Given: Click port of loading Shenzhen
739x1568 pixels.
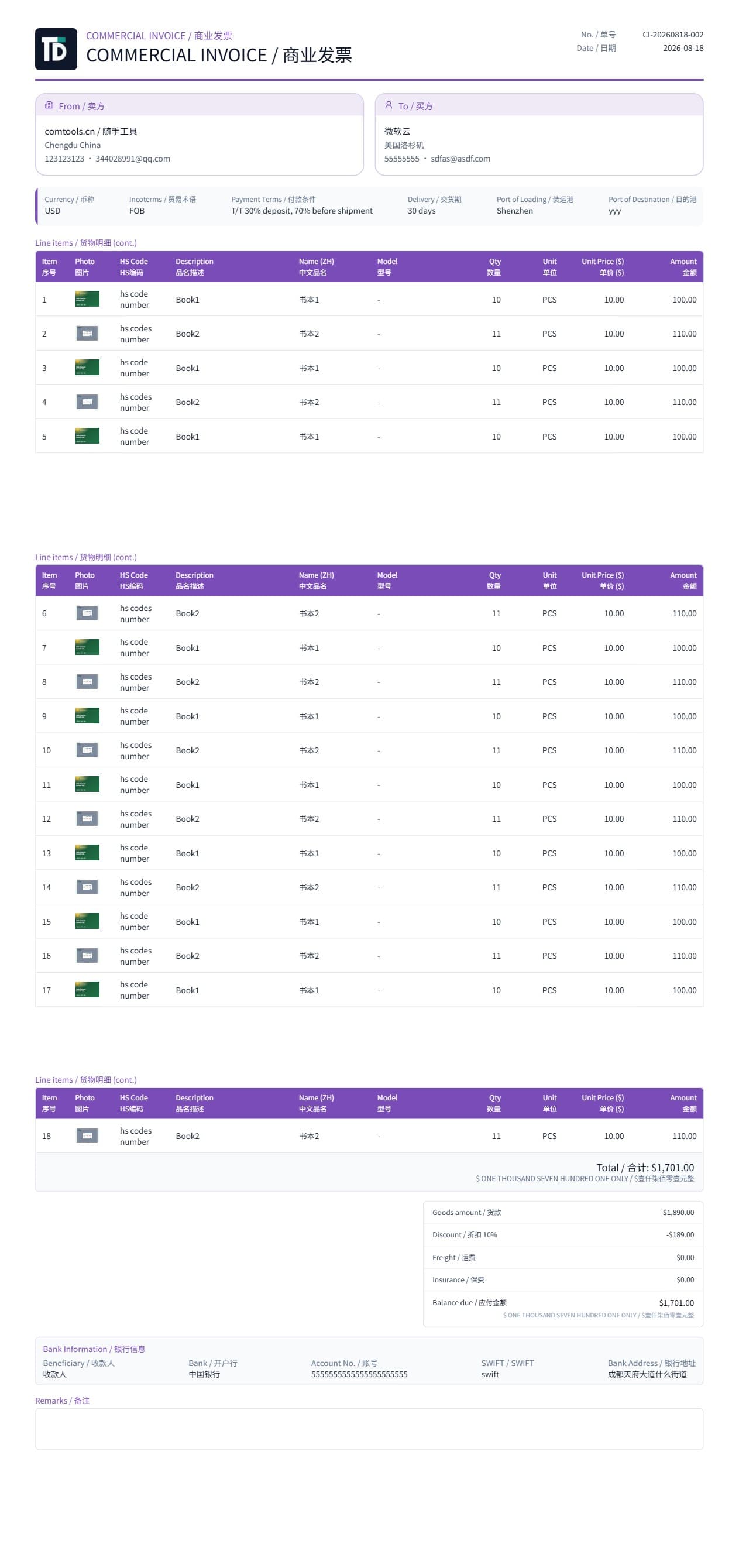Looking at the screenshot, I should (x=514, y=211).
